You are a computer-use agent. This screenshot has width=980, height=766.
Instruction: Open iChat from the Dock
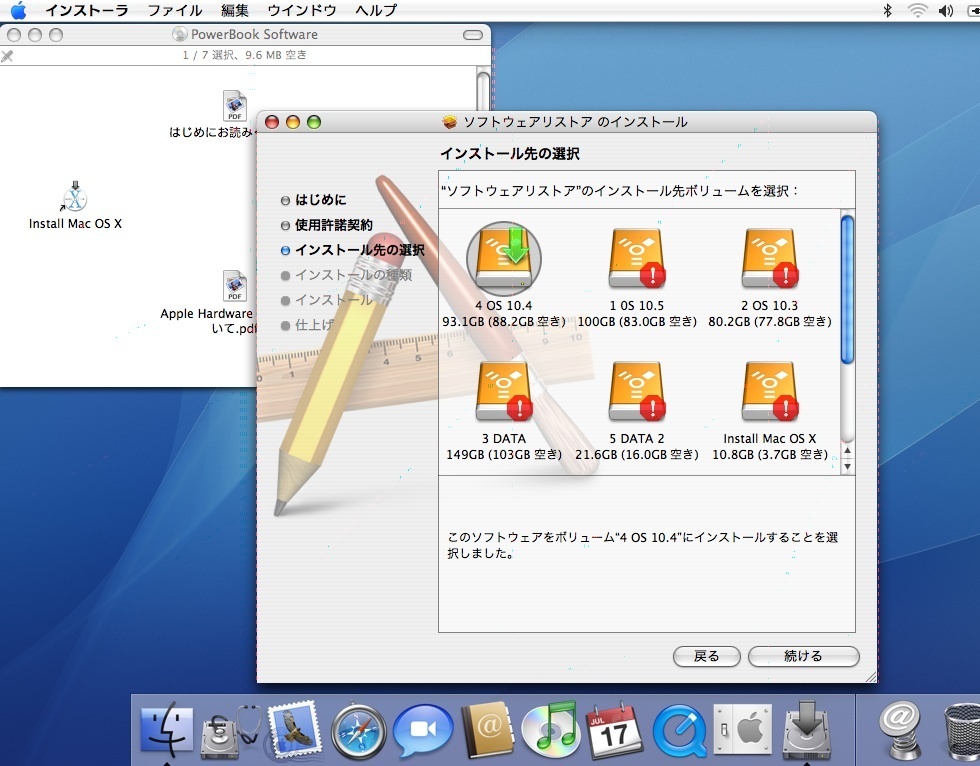pos(423,730)
